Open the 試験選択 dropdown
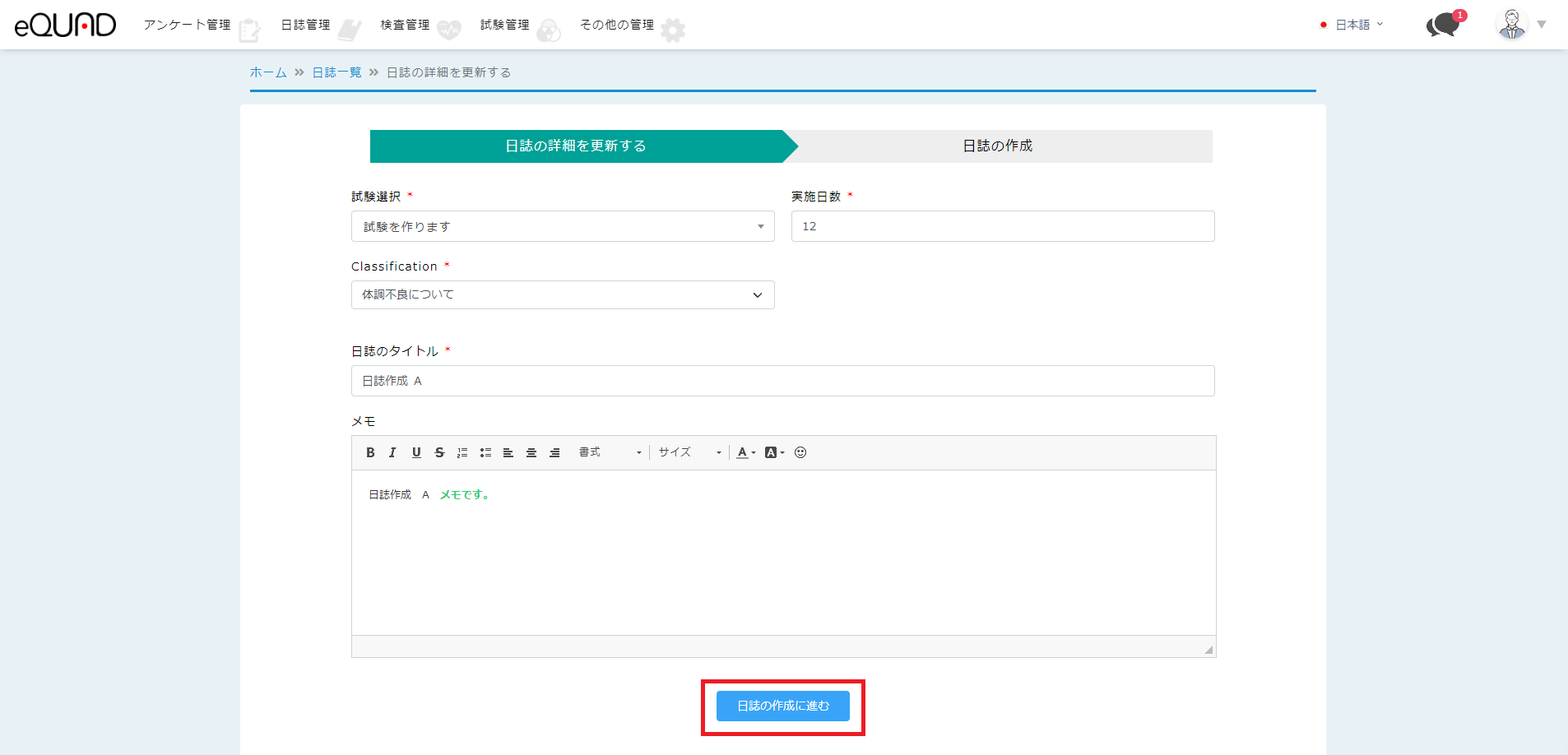1568x755 pixels. tap(563, 226)
